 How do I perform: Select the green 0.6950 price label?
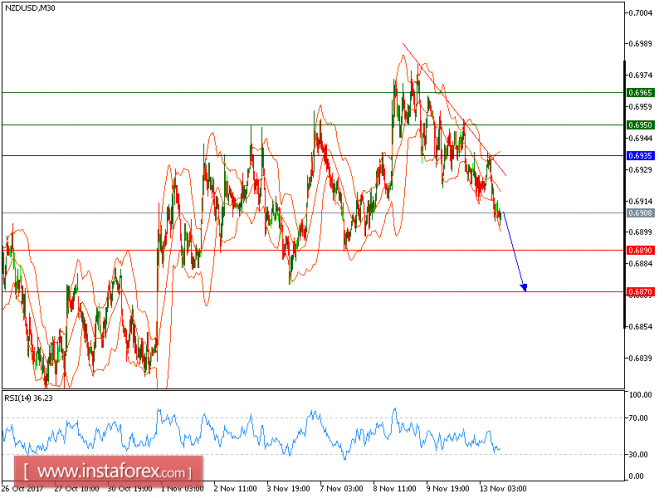pos(640,125)
